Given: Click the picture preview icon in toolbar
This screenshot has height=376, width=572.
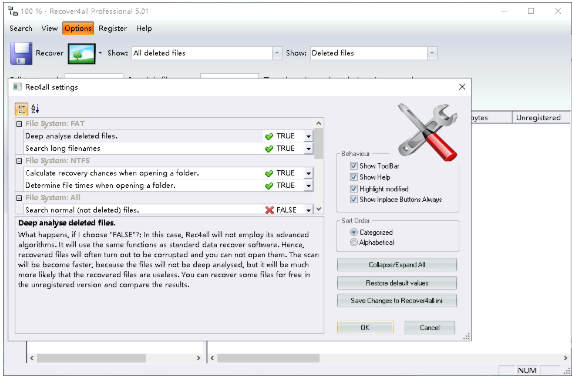Looking at the screenshot, I should point(82,54).
